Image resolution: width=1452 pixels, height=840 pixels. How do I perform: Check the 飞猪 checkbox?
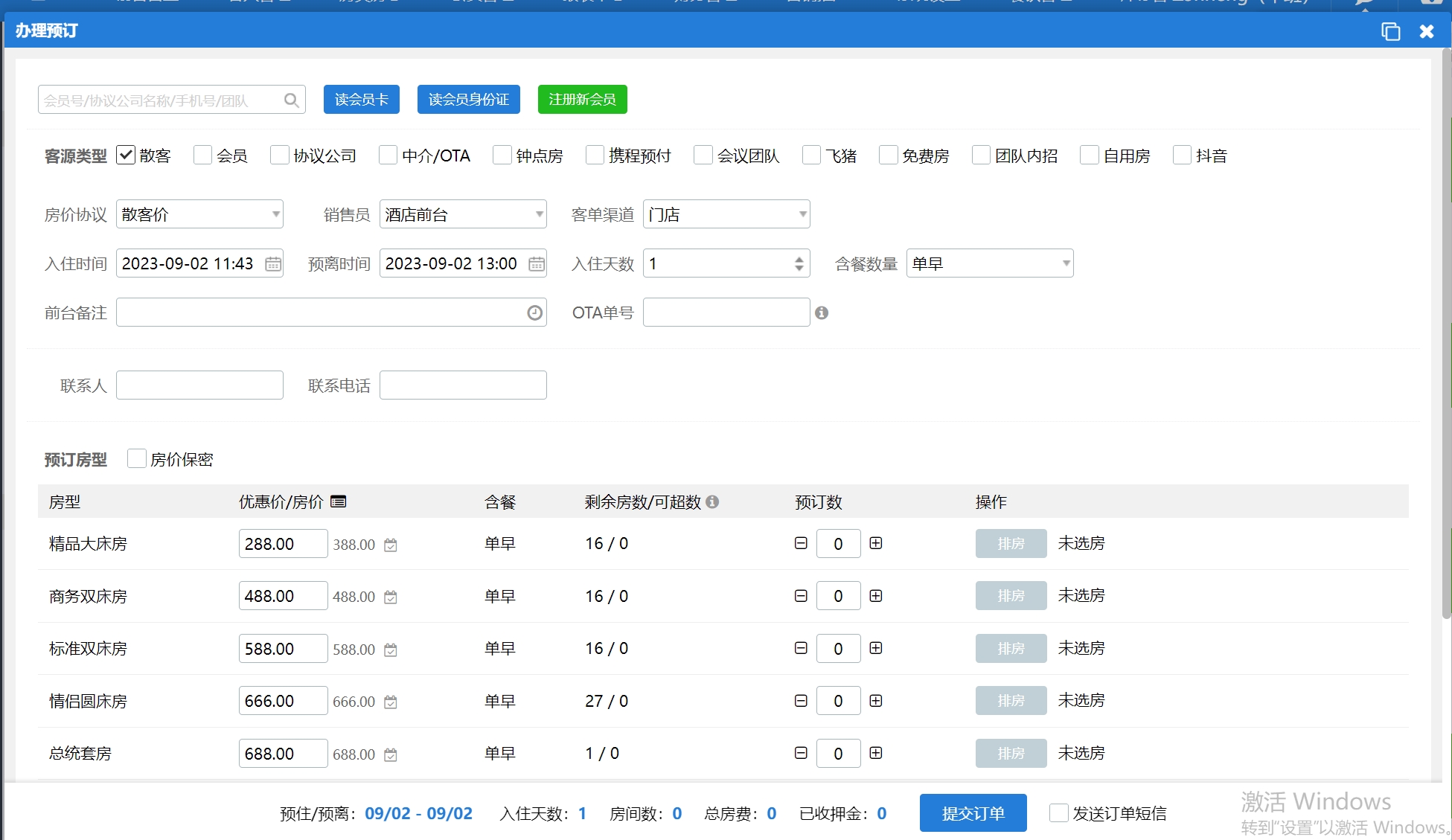pos(811,155)
